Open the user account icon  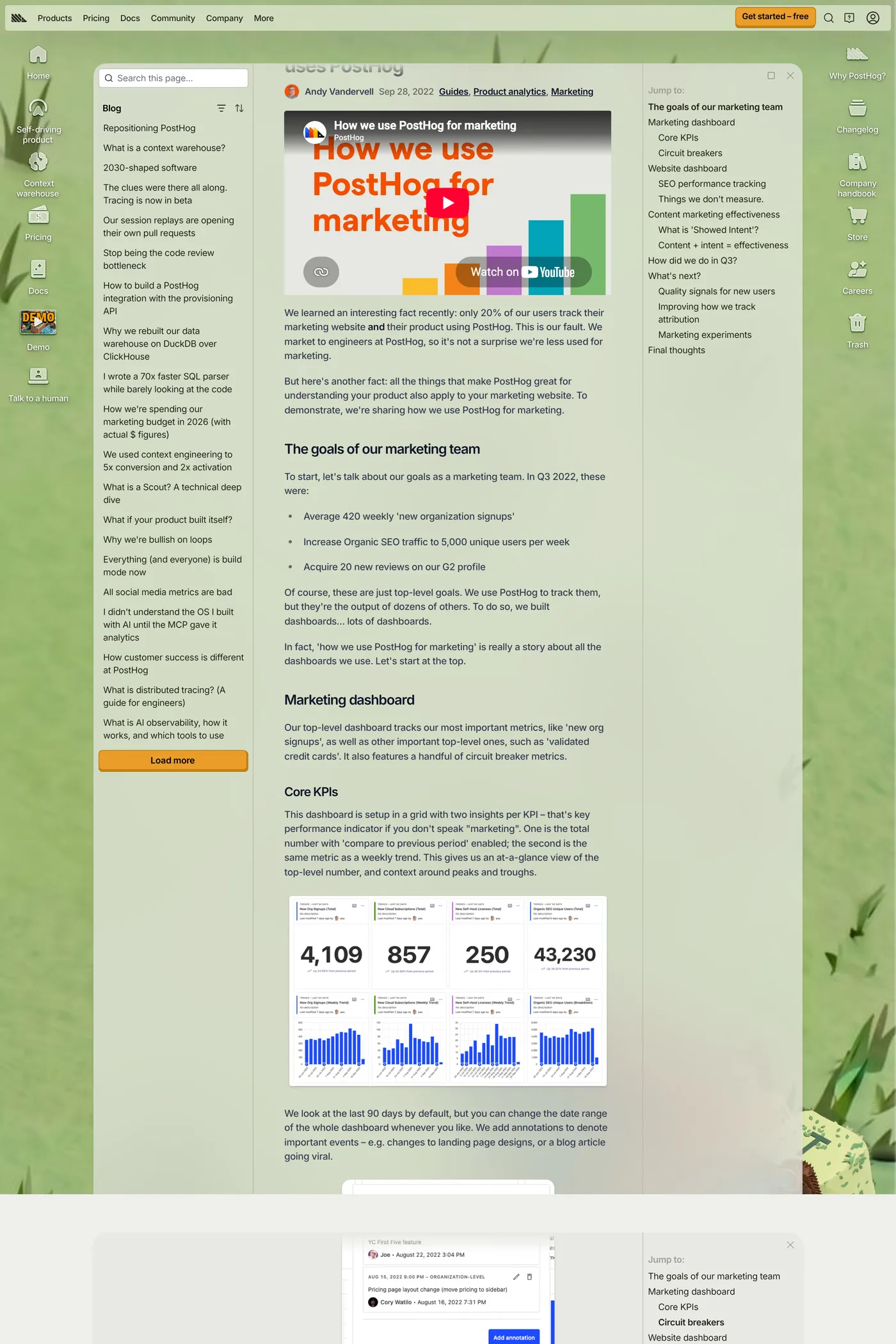click(873, 18)
